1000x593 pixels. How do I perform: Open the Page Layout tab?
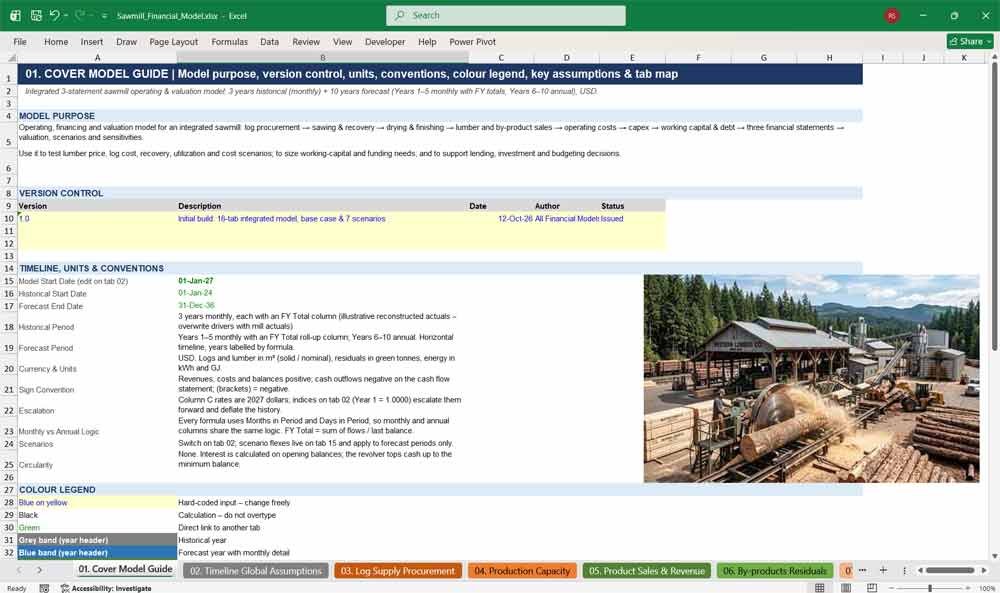coord(173,41)
